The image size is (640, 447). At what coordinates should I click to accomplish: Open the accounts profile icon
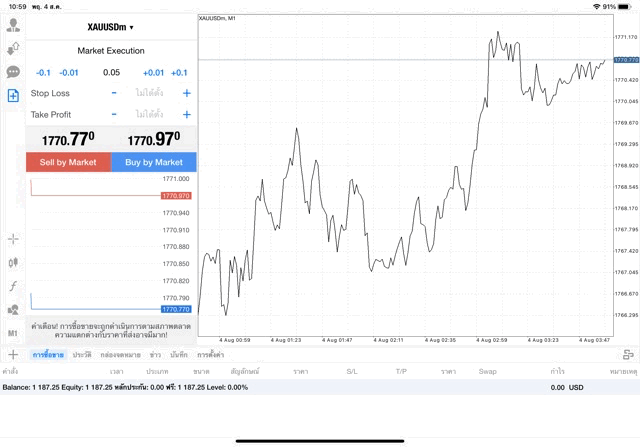pos(13,25)
